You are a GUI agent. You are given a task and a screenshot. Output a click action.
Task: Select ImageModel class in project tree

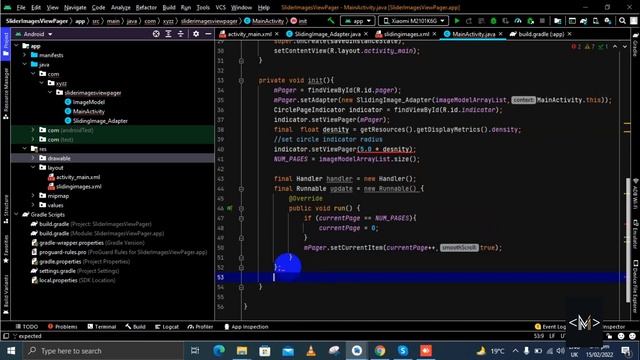click(85, 102)
